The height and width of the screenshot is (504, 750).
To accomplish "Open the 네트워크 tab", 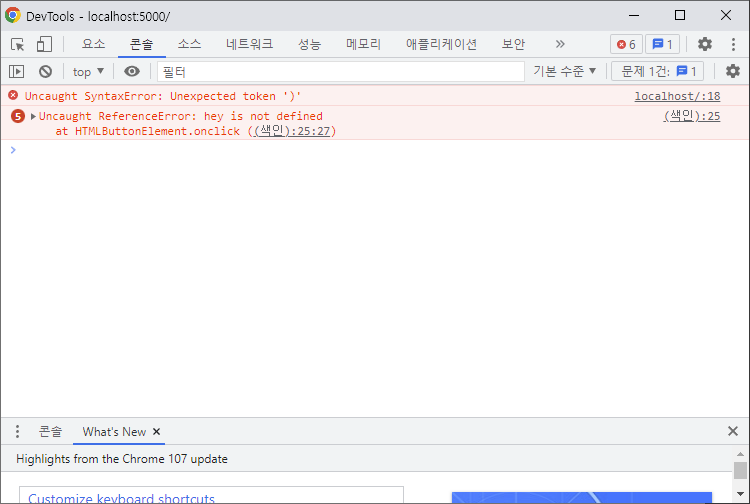I will (249, 44).
